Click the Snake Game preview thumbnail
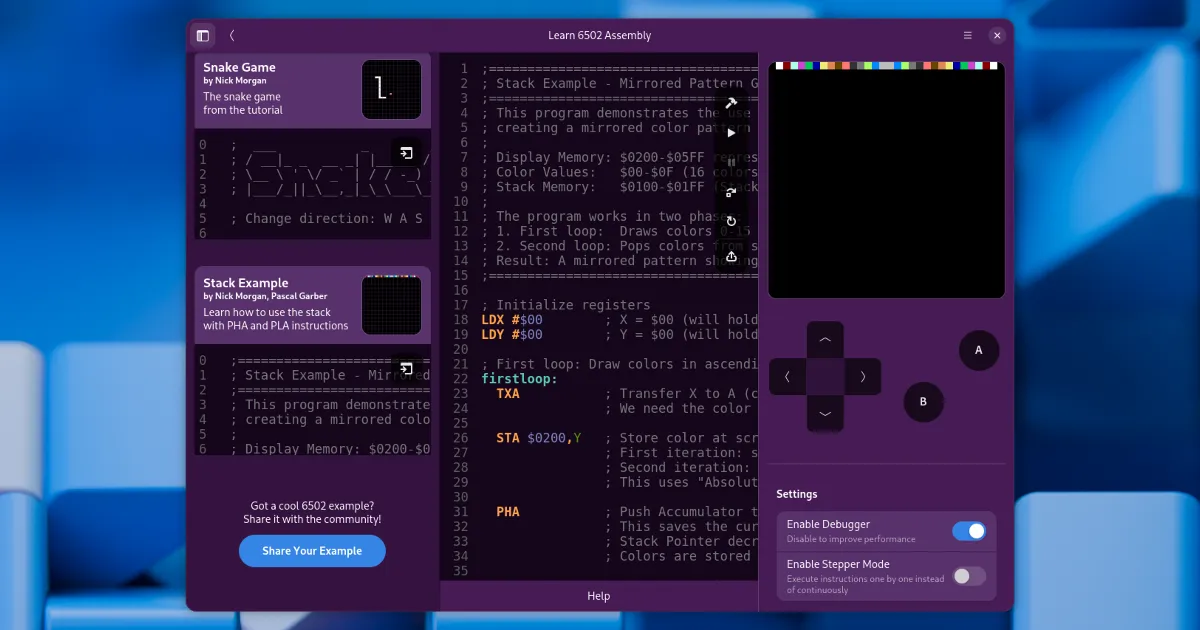The width and height of the screenshot is (1200, 630). tap(391, 90)
